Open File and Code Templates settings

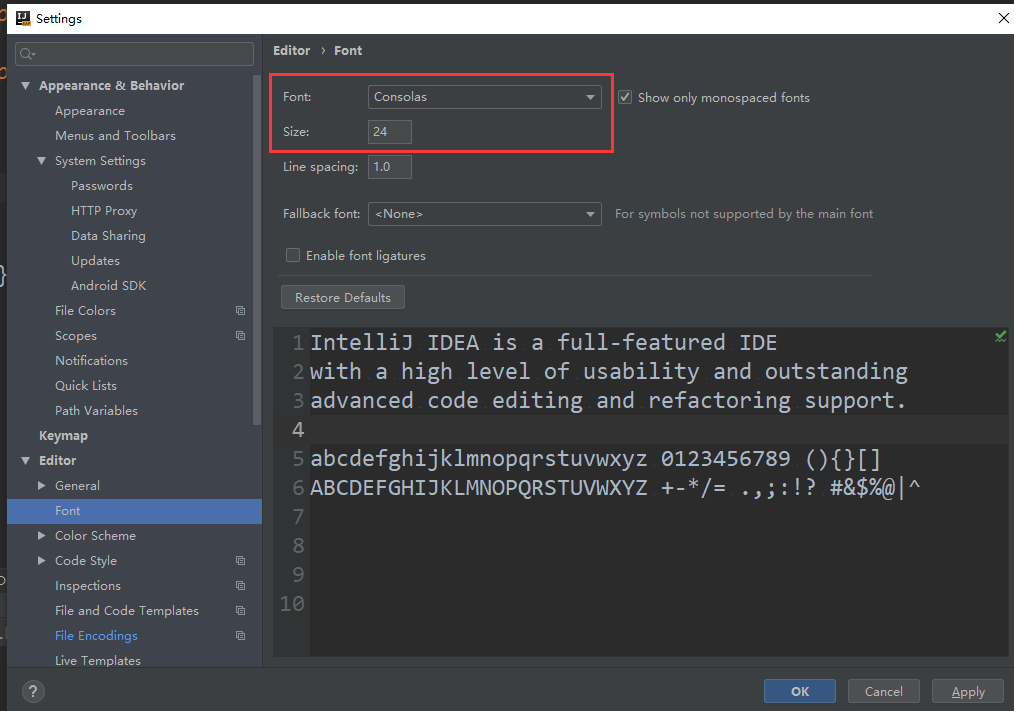[127, 611]
